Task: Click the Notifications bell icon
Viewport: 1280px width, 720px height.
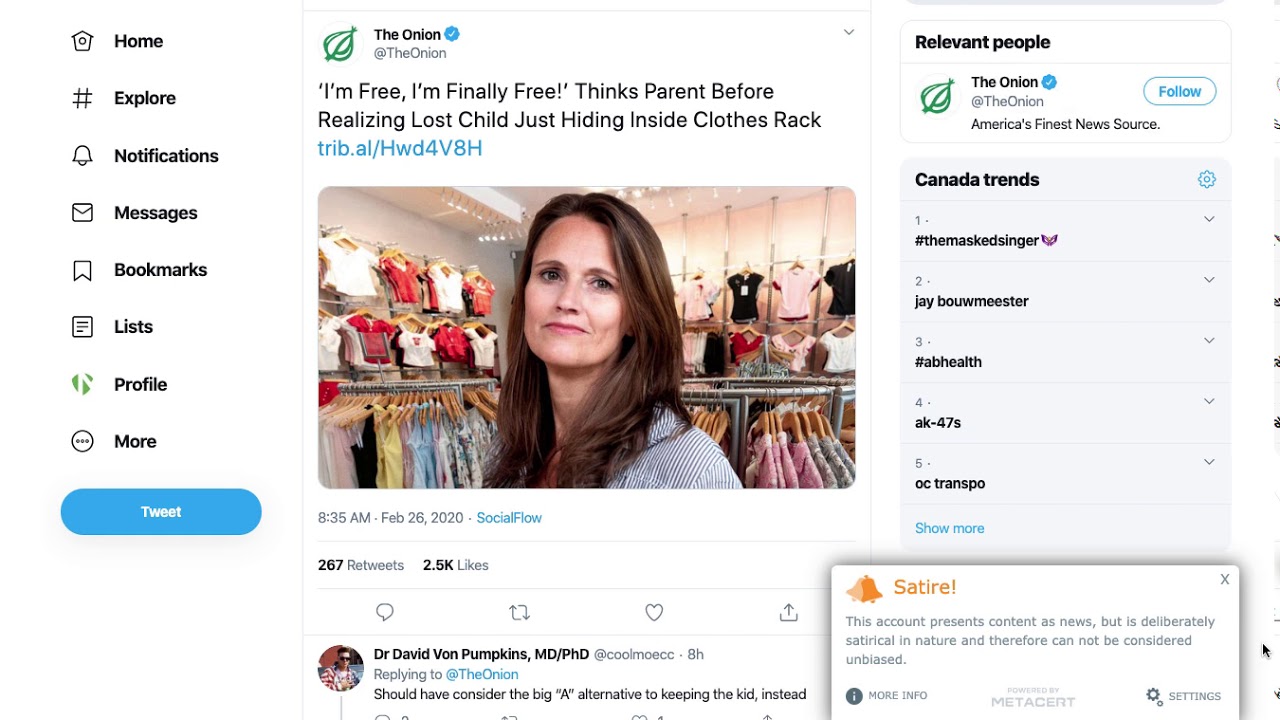Action: point(82,156)
